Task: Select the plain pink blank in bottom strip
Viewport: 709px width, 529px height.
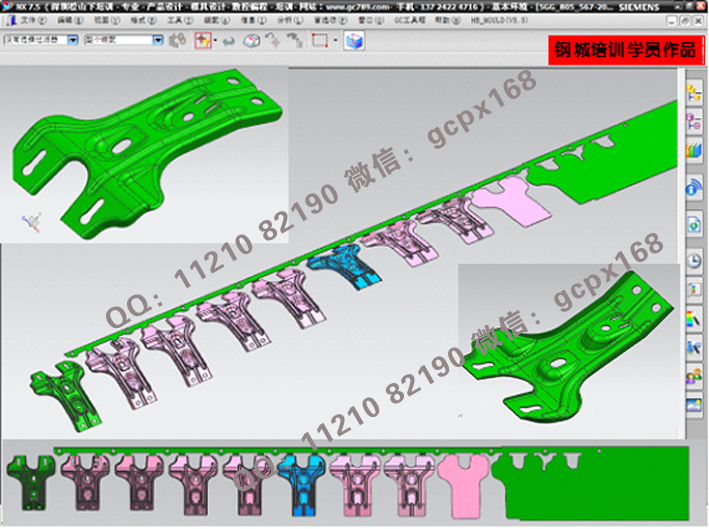Action: click(x=460, y=484)
